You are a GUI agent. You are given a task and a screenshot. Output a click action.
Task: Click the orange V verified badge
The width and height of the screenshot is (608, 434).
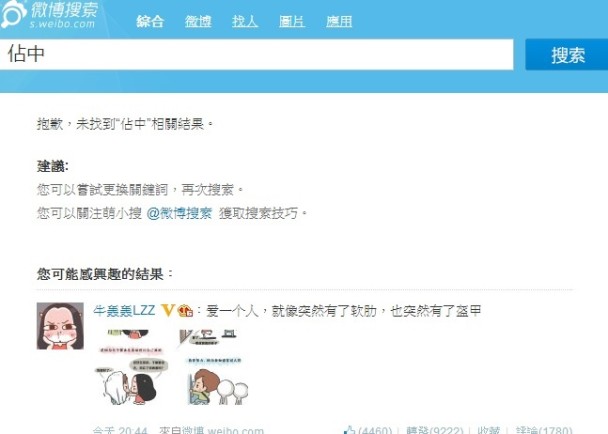tap(168, 310)
